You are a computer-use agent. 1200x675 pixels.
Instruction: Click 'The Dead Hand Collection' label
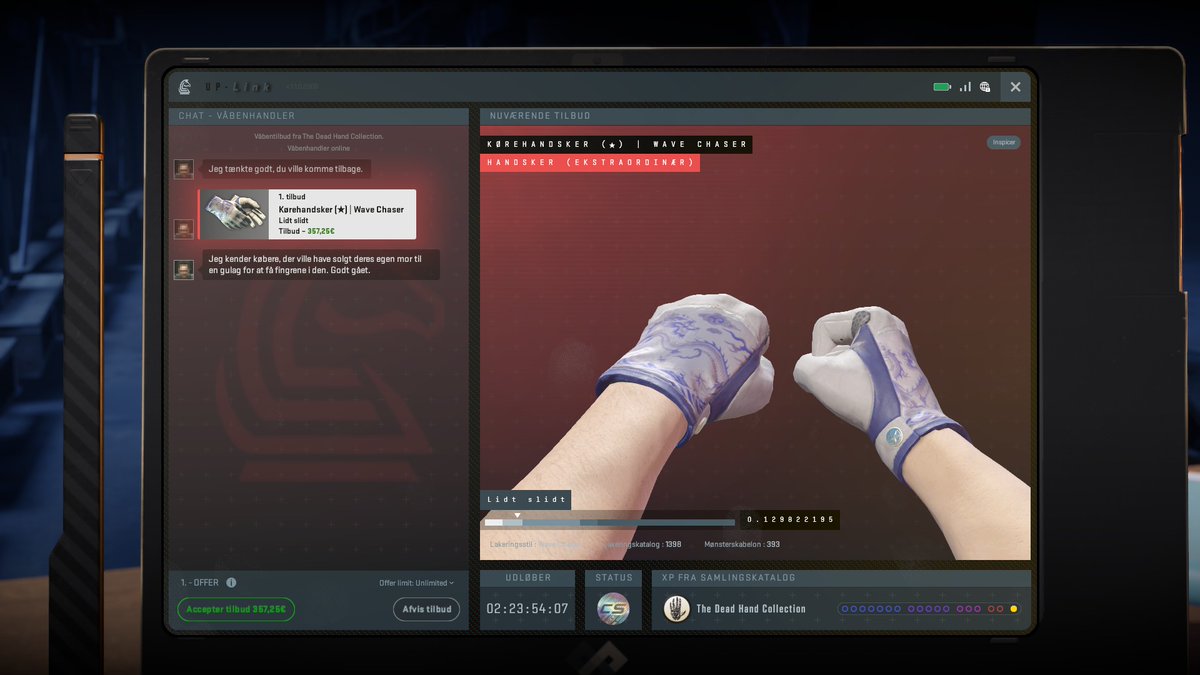[x=751, y=609]
